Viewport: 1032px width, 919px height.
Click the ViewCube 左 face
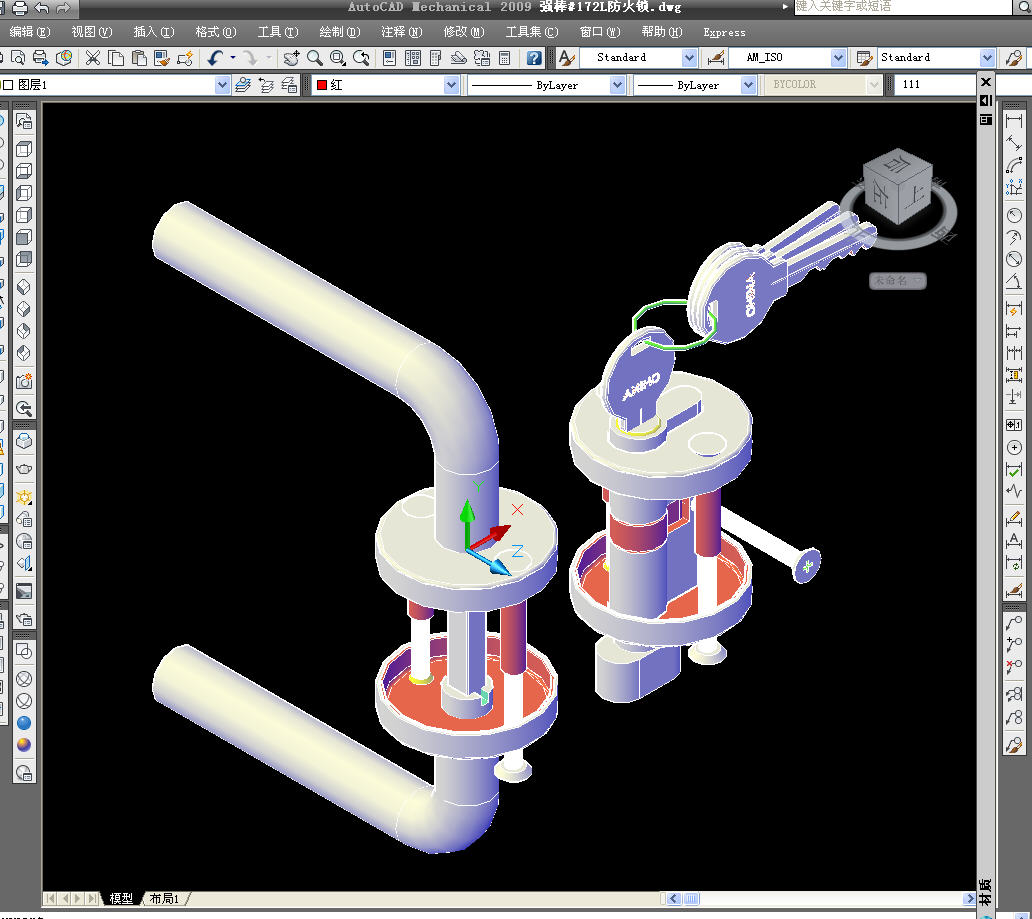click(x=881, y=192)
